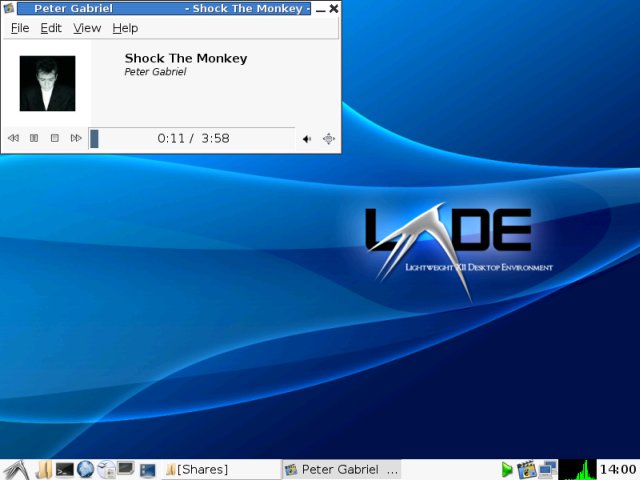Click the media clapperboard tray icon
This screenshot has width=640, height=480.
pos(526,470)
